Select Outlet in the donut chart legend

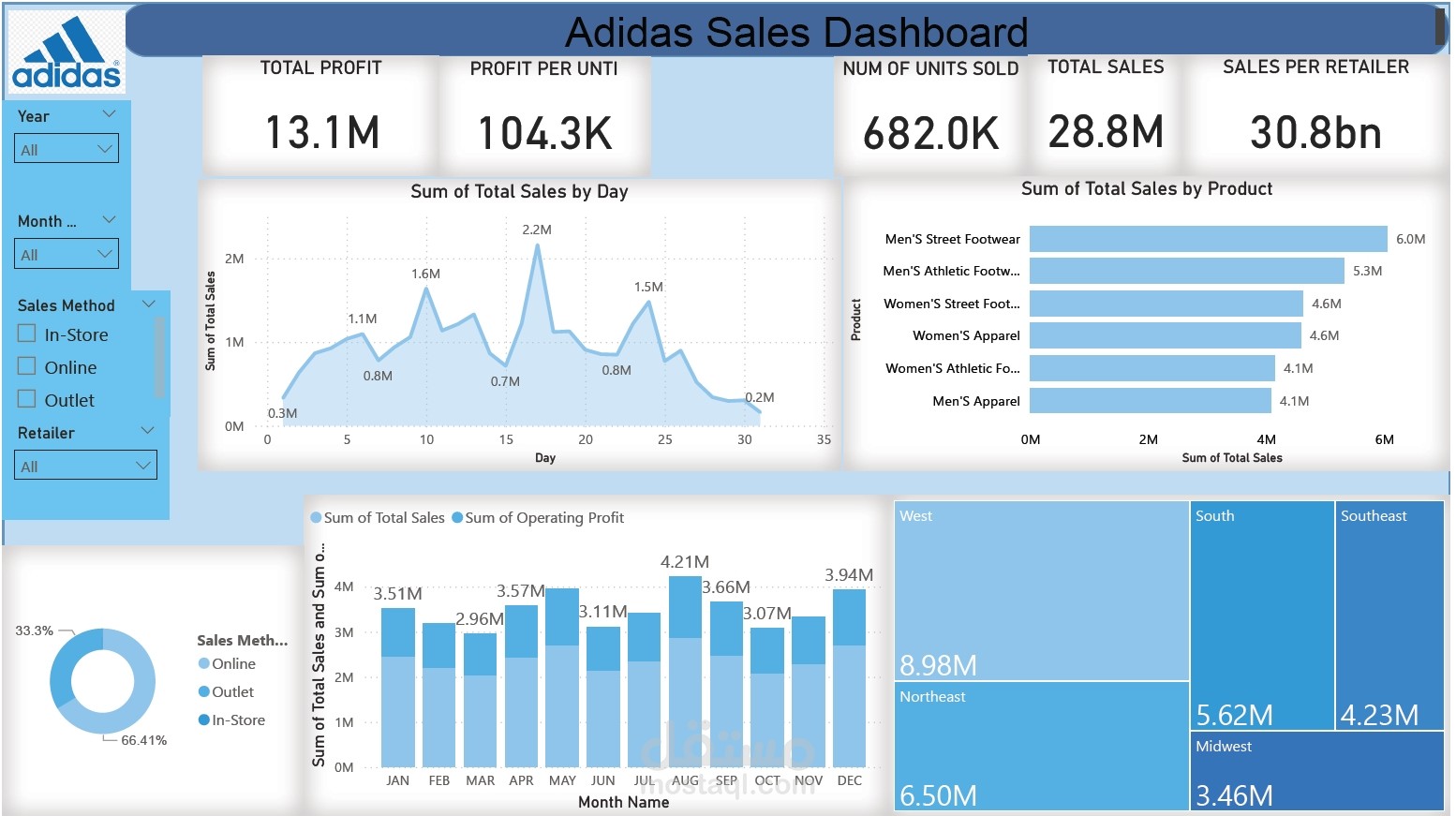[202, 691]
